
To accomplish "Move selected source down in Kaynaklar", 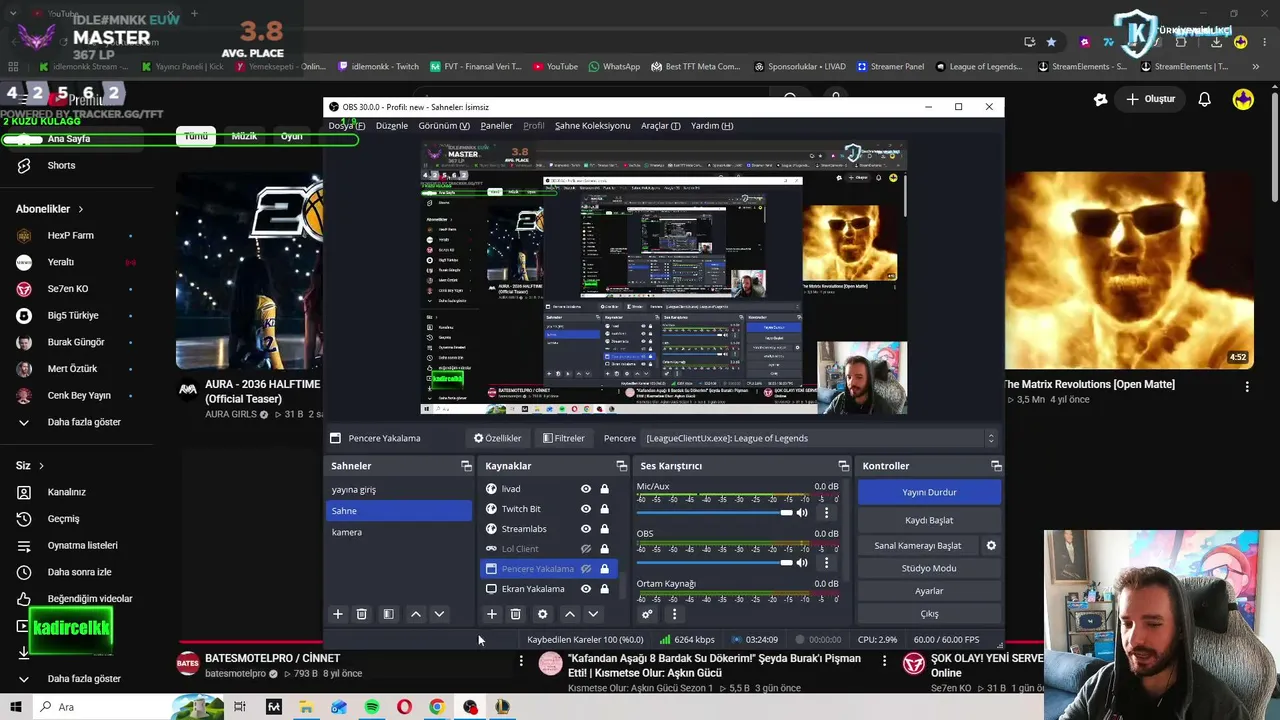I will click(x=593, y=614).
